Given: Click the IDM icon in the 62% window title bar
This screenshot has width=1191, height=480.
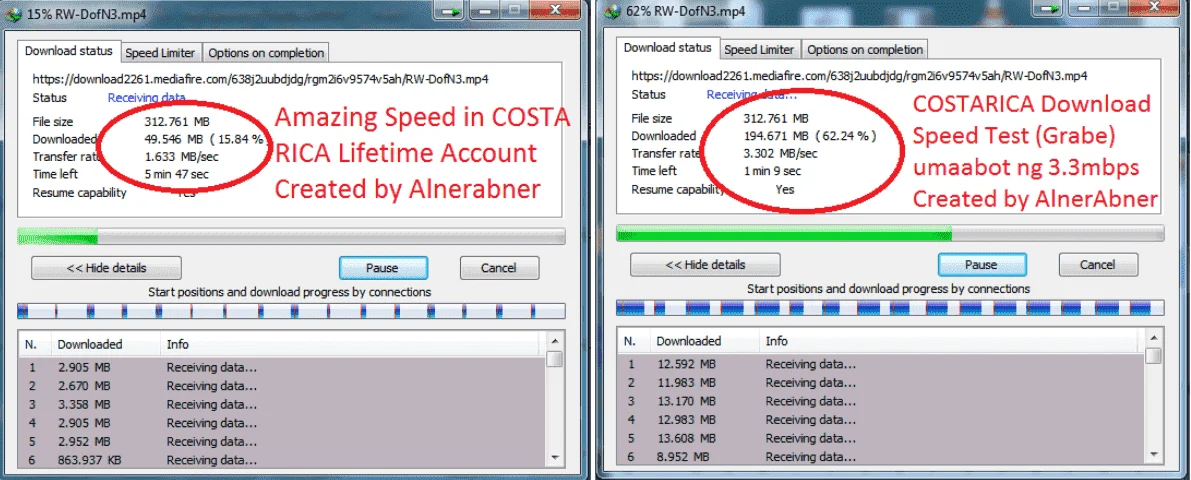Looking at the screenshot, I should click(x=612, y=11).
